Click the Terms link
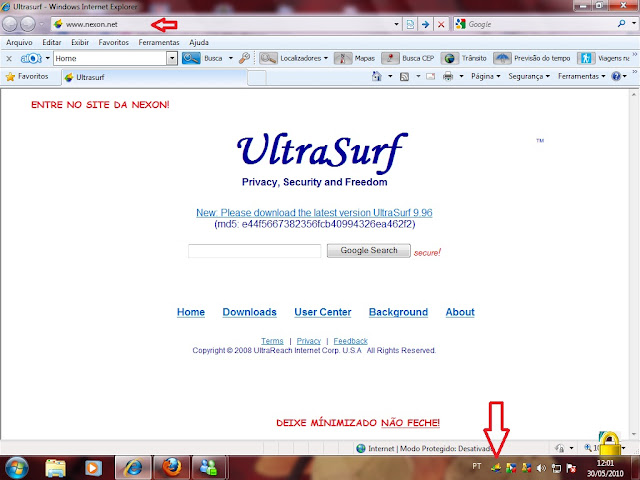This screenshot has height=480, width=640. point(272,341)
